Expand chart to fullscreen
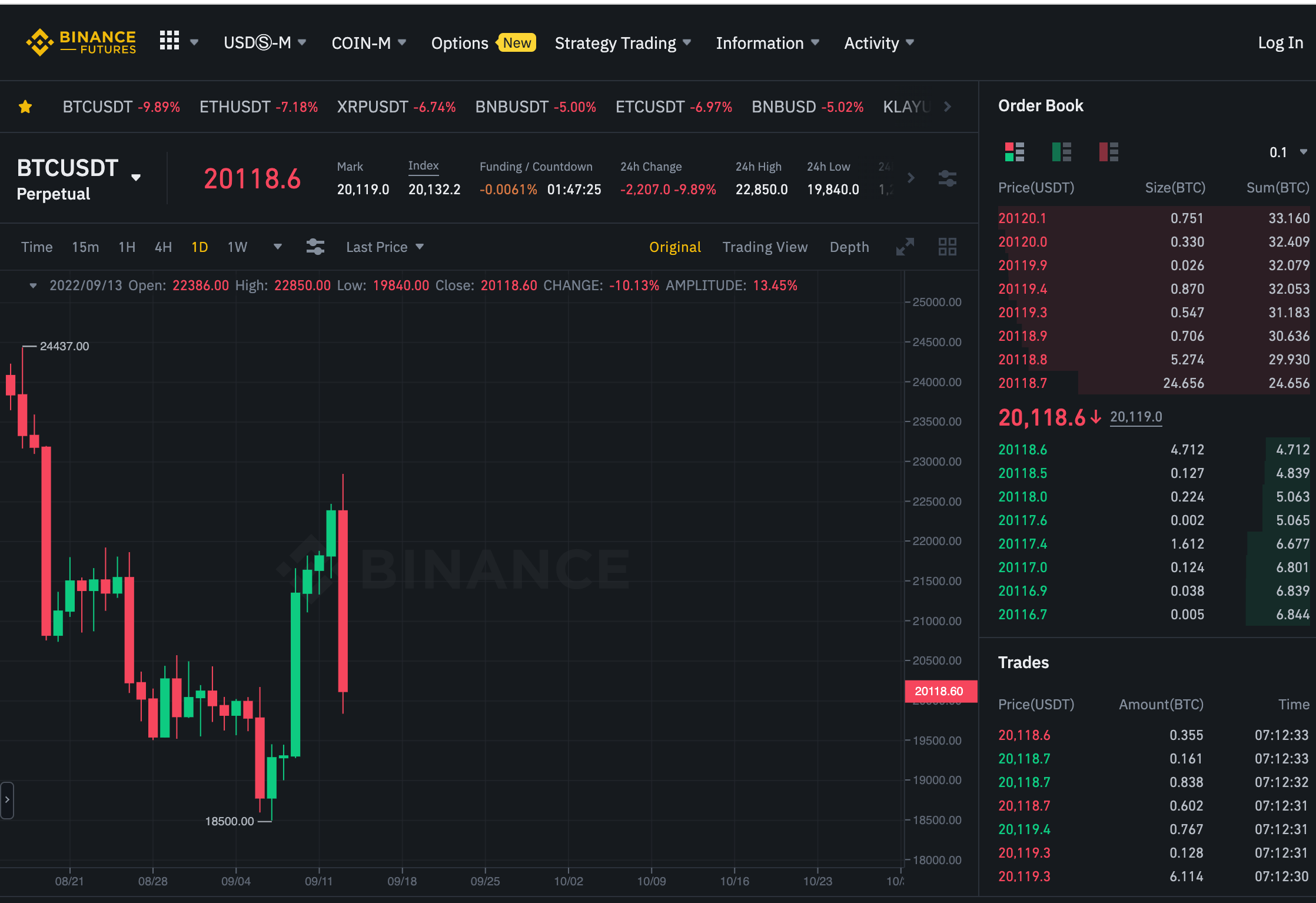 click(905, 247)
